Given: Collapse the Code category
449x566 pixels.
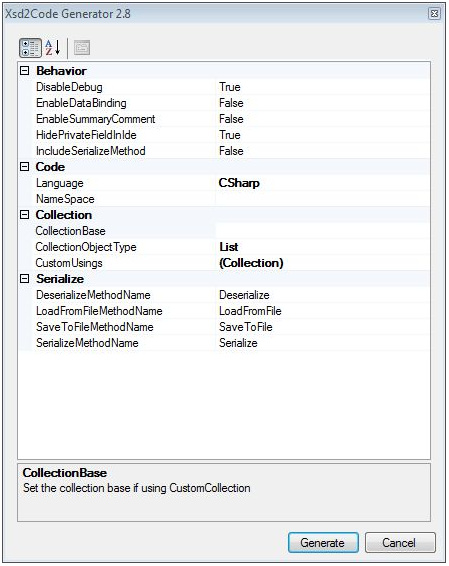Looking at the screenshot, I should (x=25, y=167).
